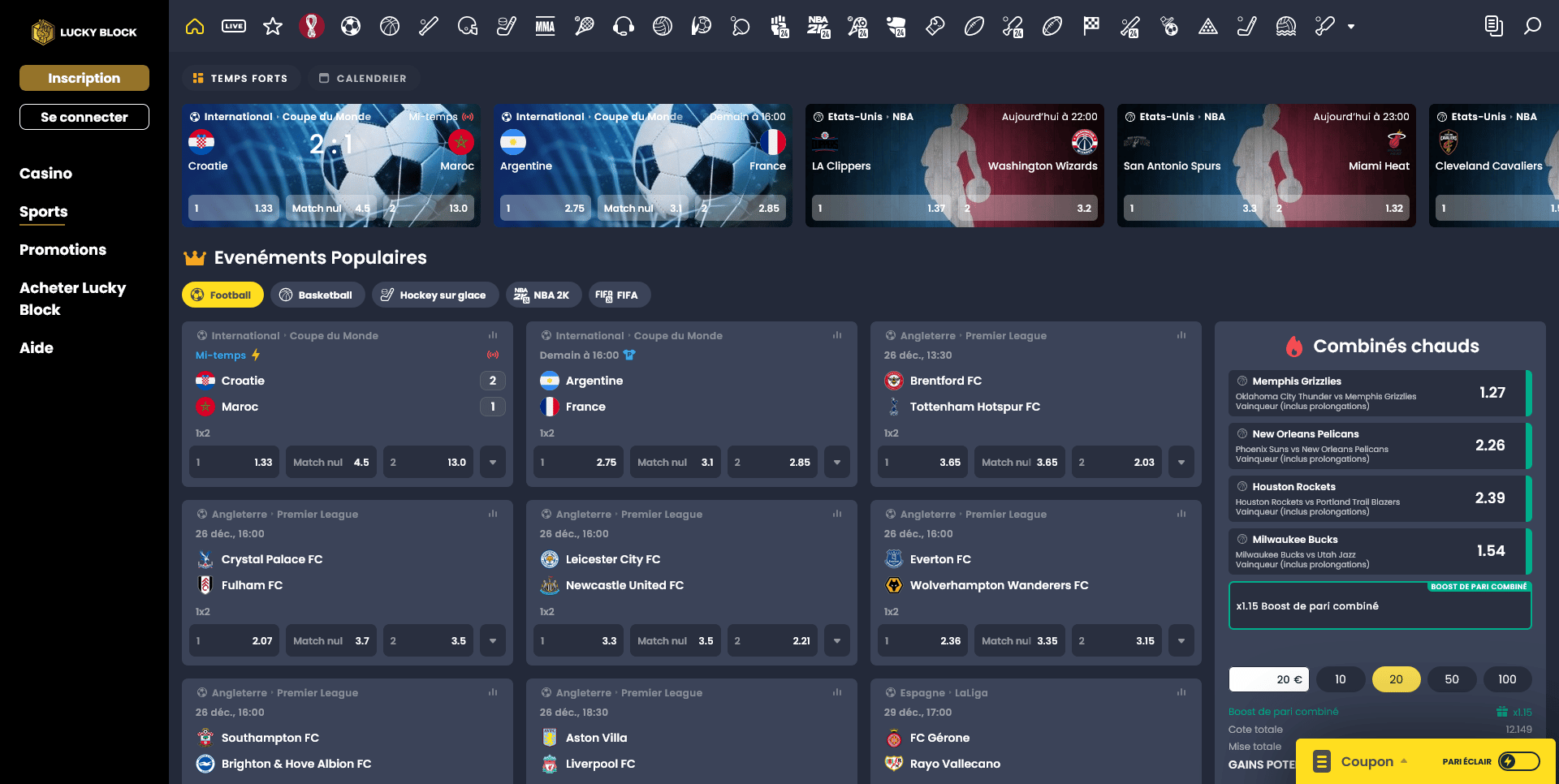Open statistics icon on Croatie vs Maroc card

click(x=493, y=335)
